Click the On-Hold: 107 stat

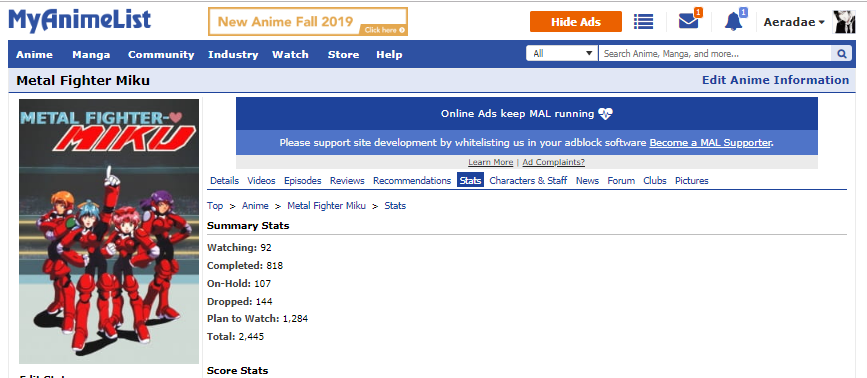[x=239, y=284]
